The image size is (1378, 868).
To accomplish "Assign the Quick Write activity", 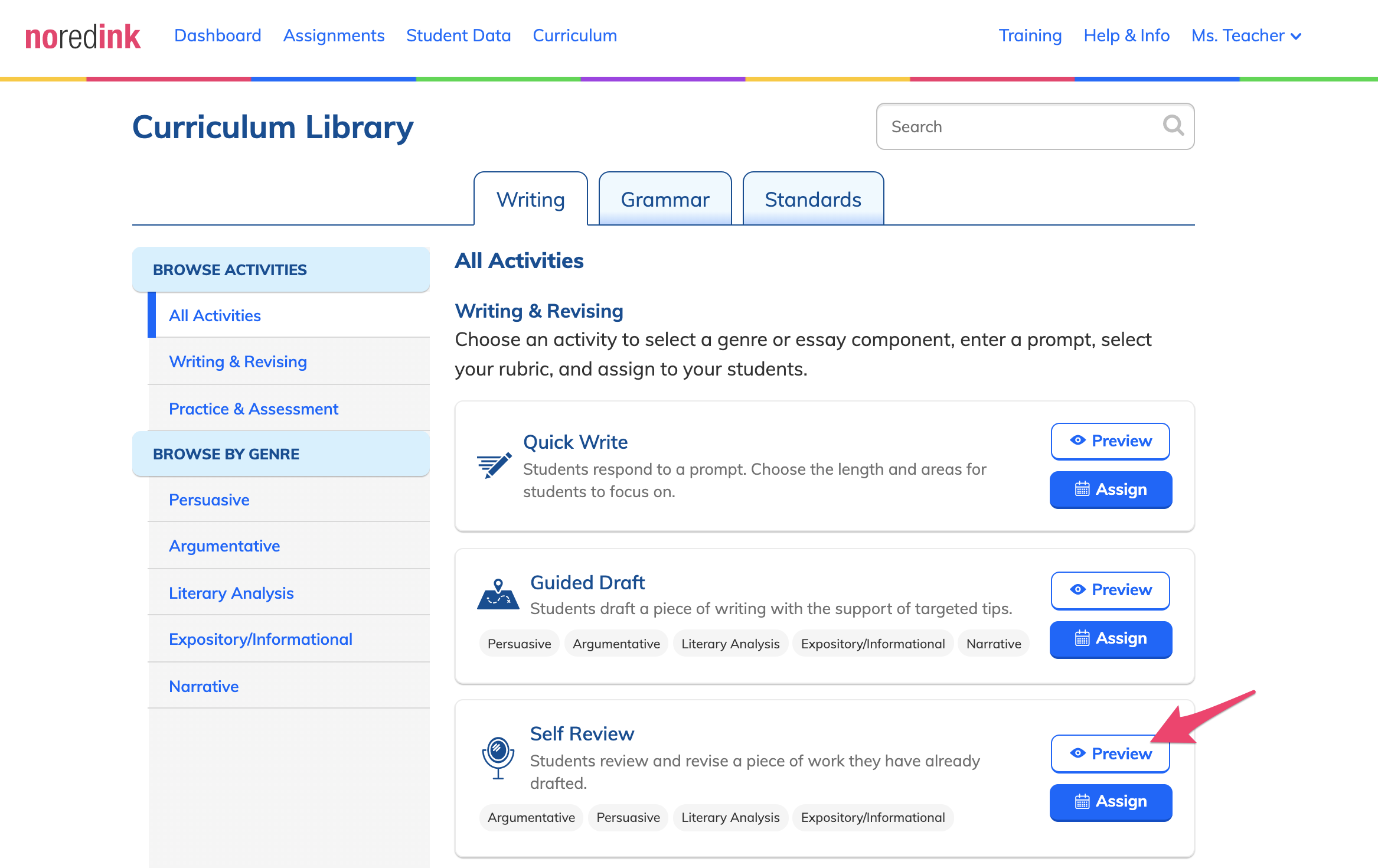I will [x=1111, y=490].
